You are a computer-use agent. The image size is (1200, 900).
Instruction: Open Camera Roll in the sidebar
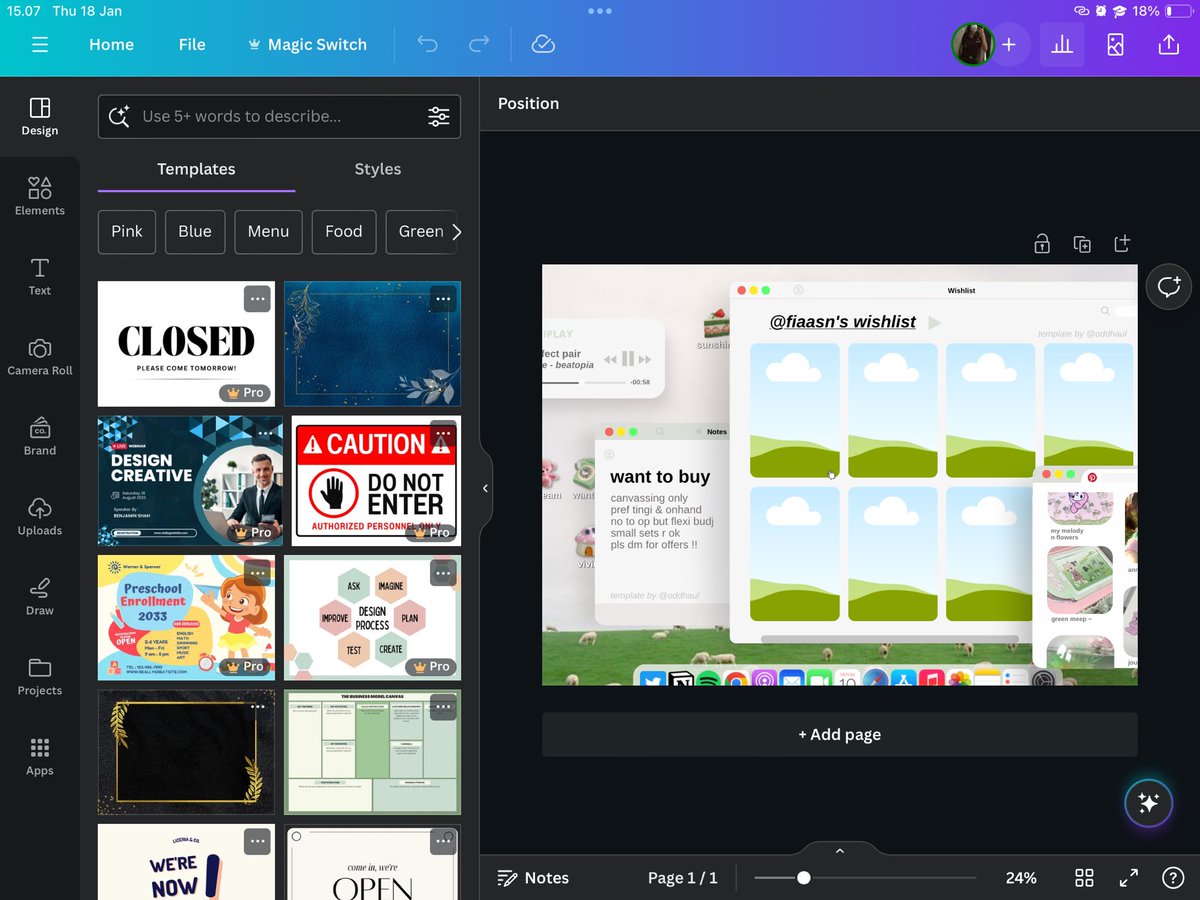point(40,357)
